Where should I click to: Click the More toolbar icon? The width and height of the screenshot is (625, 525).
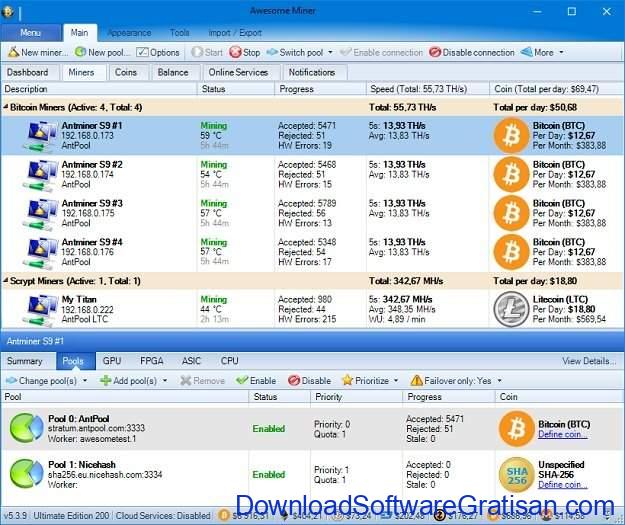527,52
